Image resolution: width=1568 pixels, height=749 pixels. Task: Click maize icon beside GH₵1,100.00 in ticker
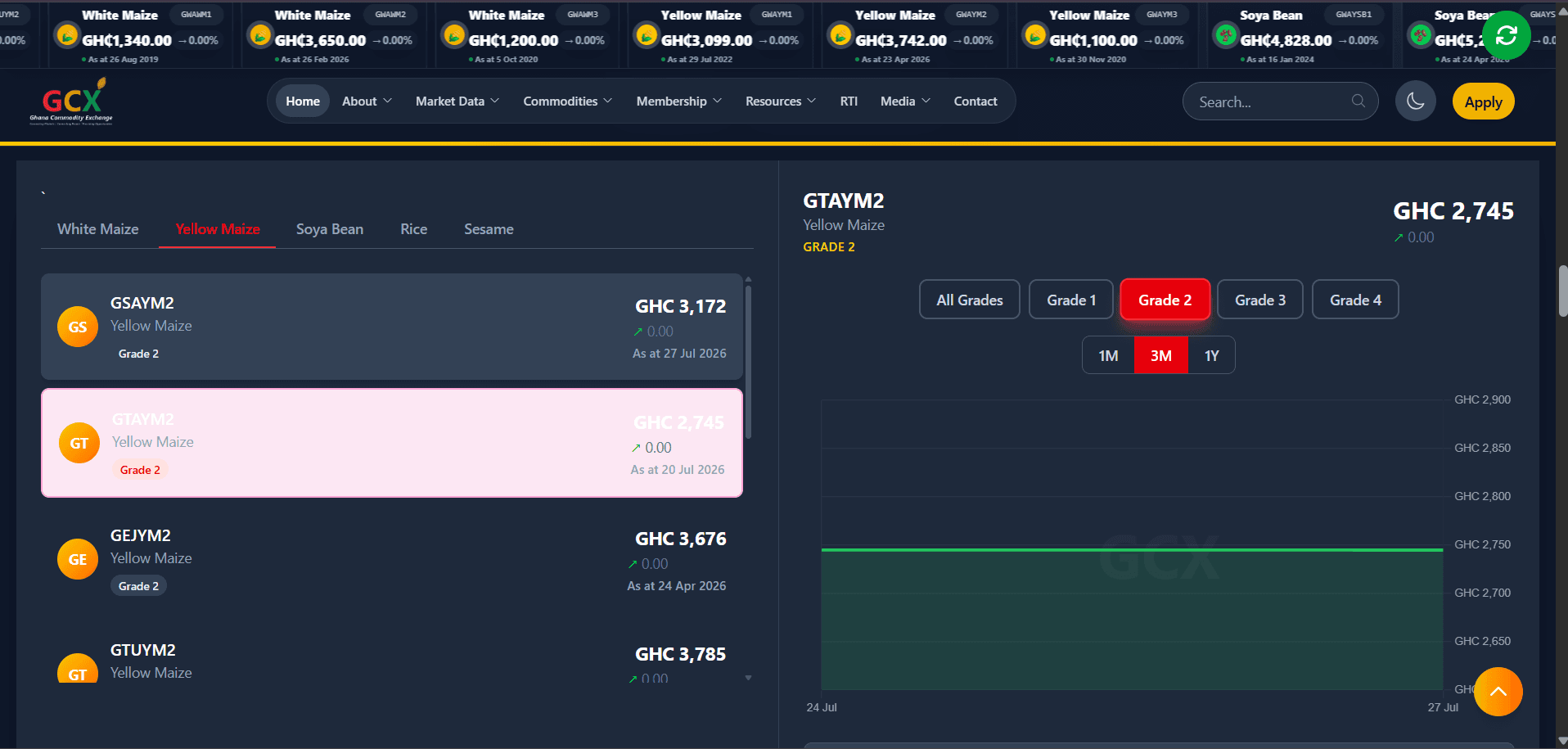pos(1035,35)
